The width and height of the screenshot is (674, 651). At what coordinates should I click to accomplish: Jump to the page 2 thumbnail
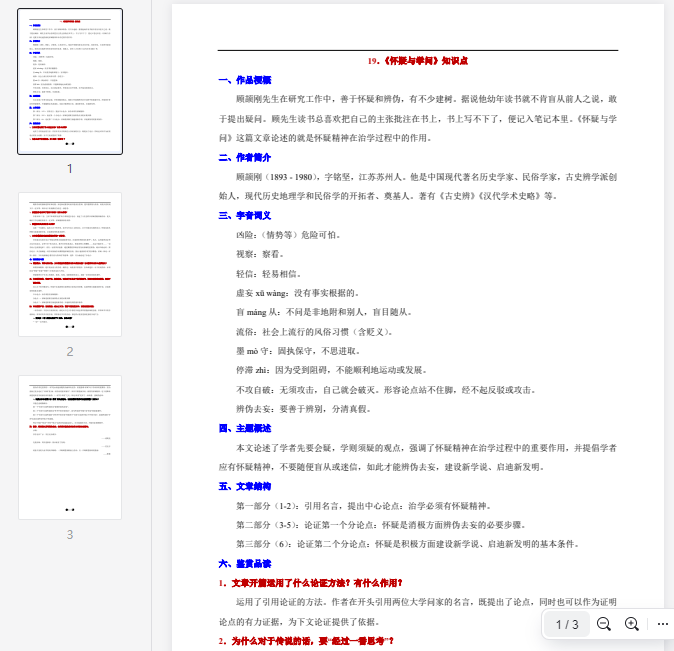[x=70, y=265]
